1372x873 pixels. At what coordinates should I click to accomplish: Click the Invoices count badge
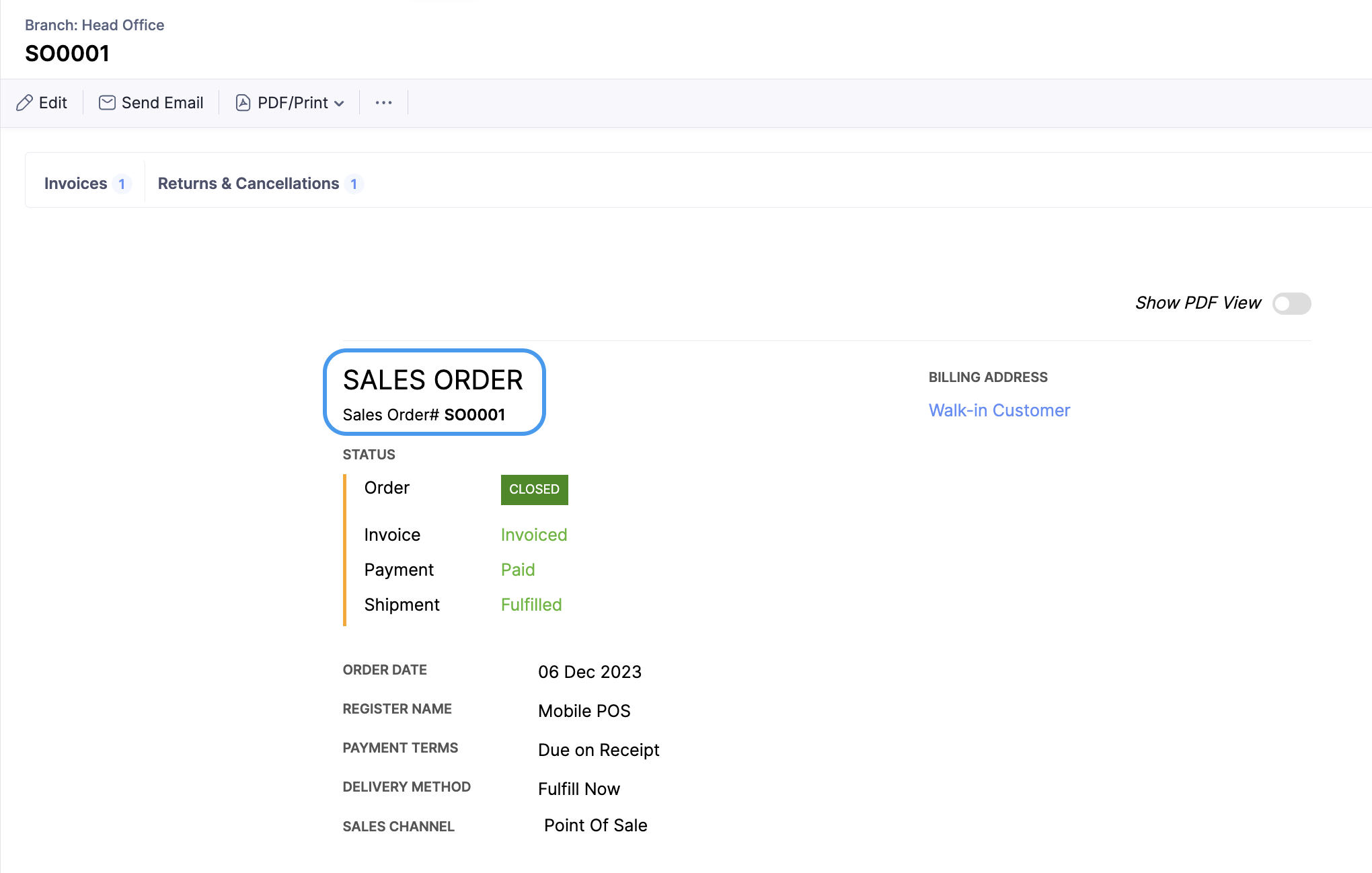122,184
